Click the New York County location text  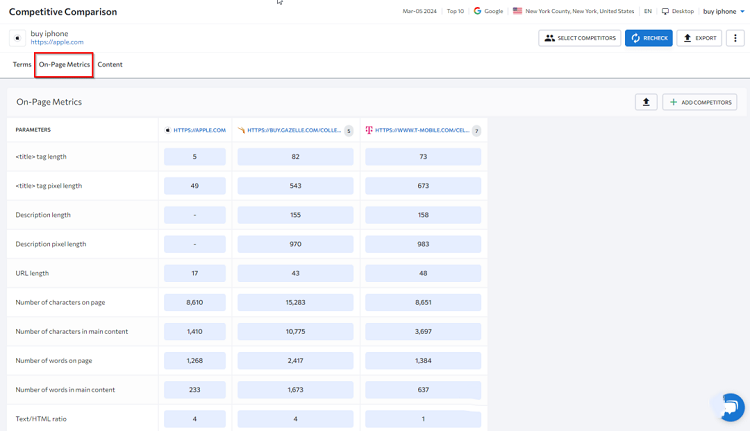pos(580,11)
